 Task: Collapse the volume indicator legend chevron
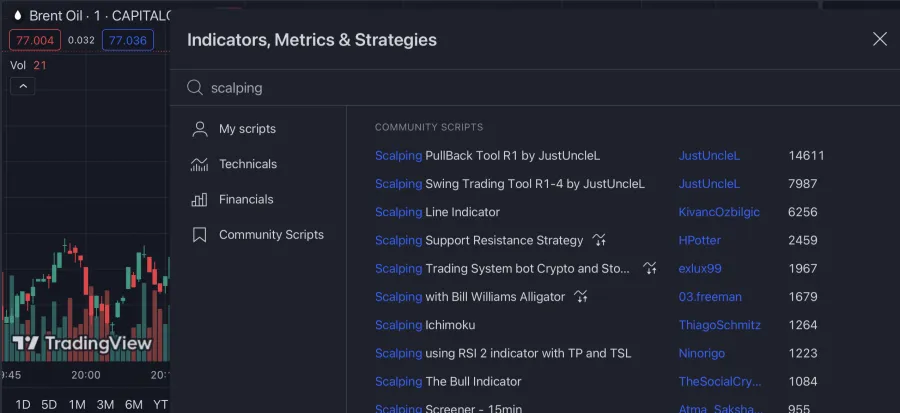(x=23, y=86)
